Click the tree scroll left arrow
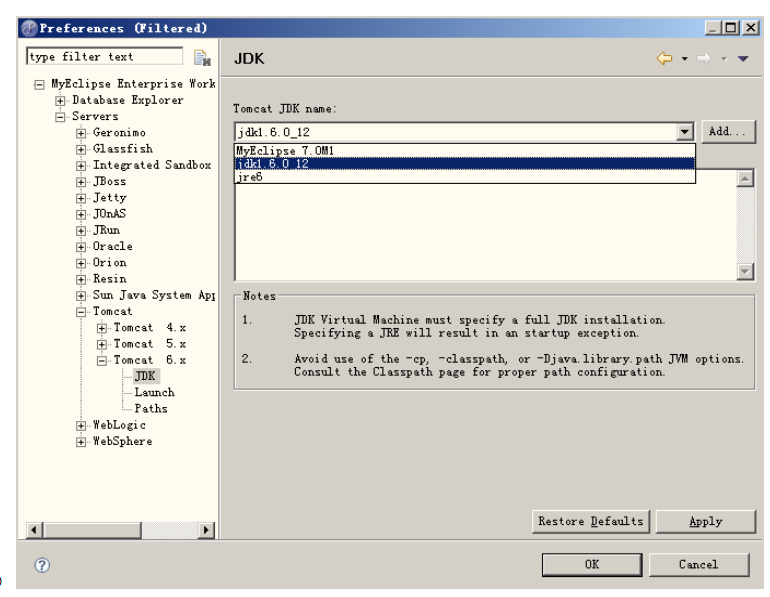 point(34,530)
